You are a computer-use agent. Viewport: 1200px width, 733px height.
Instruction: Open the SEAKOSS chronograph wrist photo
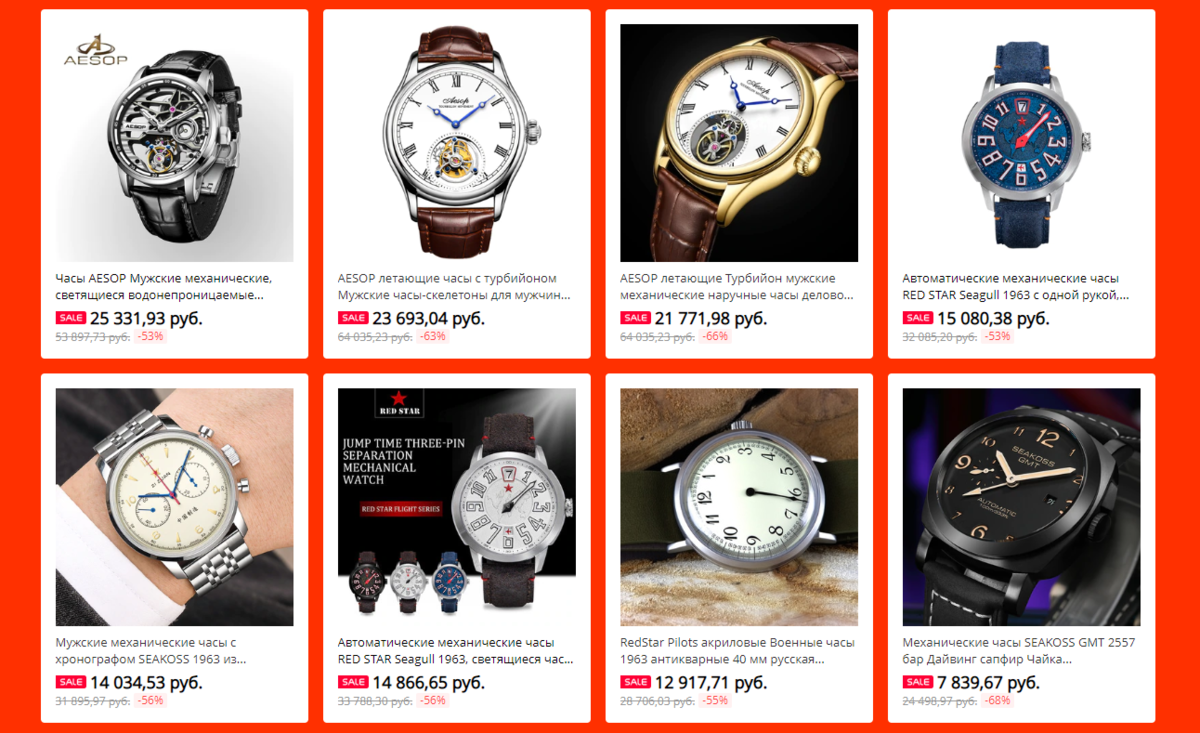pyautogui.click(x=175, y=507)
